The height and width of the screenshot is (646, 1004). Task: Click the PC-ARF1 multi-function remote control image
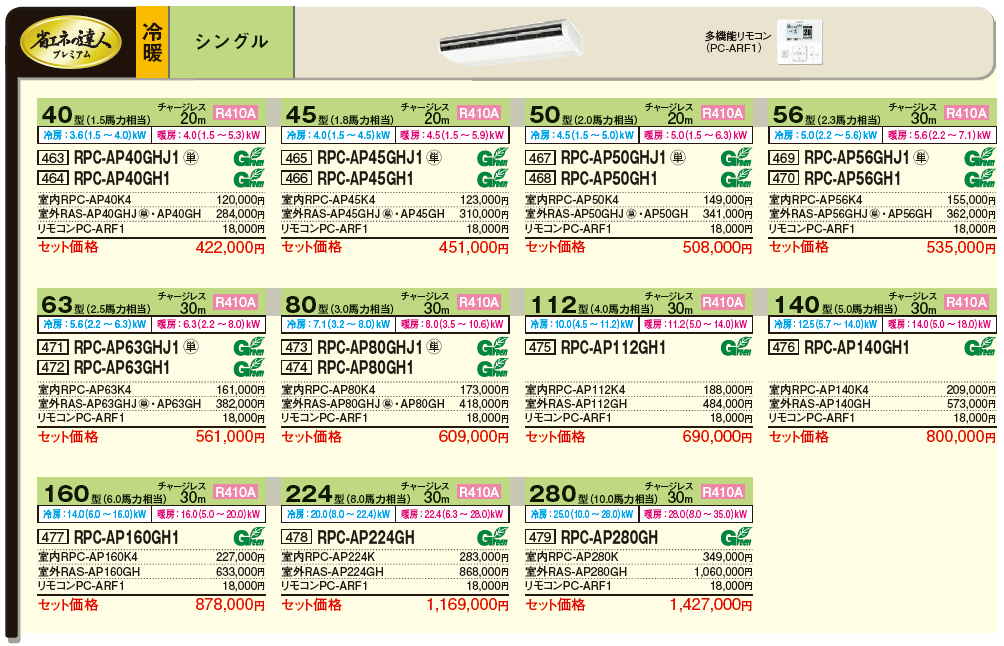[x=799, y=42]
